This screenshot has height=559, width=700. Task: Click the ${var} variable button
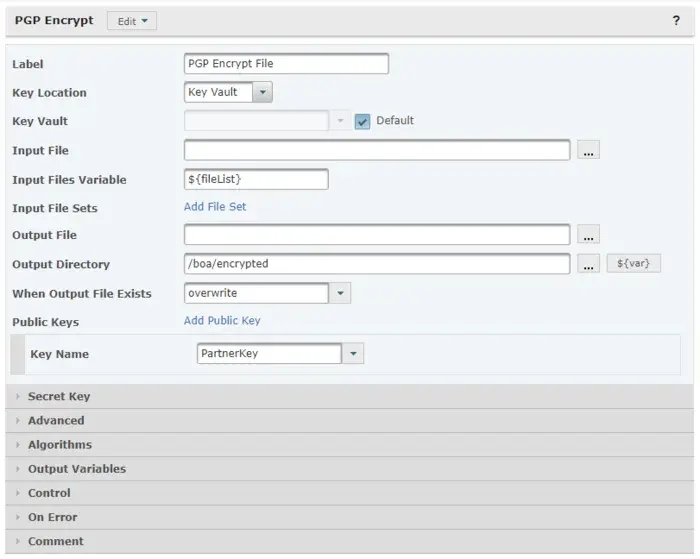coord(633,263)
